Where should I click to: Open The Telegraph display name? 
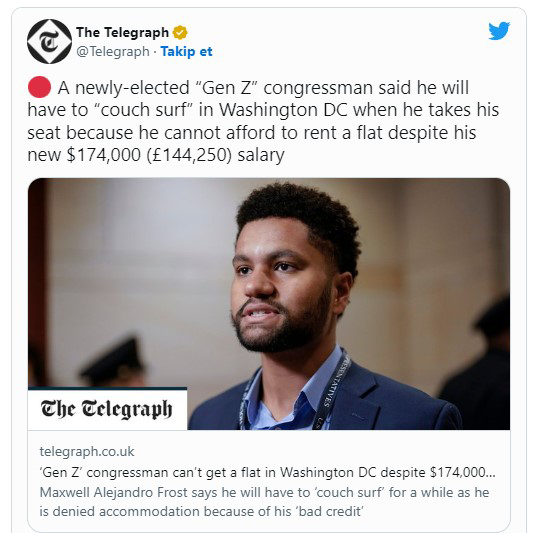click(x=123, y=33)
